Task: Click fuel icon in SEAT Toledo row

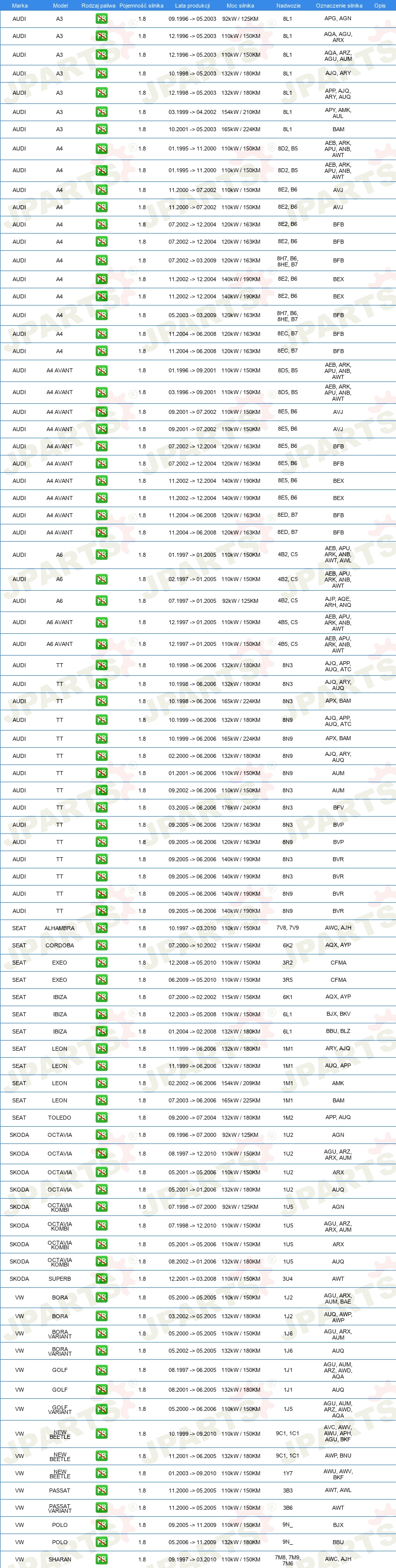Action: click(102, 1118)
